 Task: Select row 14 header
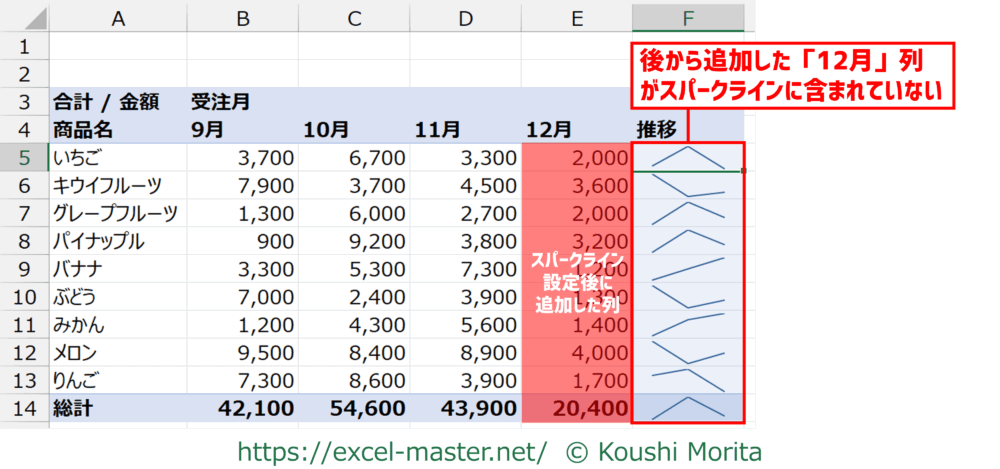(24, 408)
